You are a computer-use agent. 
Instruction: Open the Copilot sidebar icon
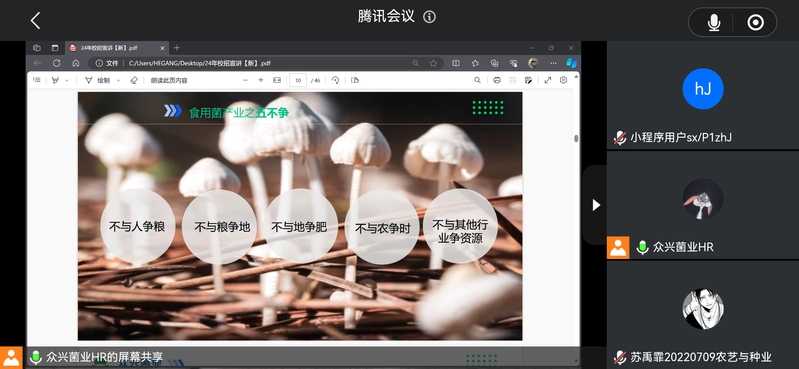point(572,63)
